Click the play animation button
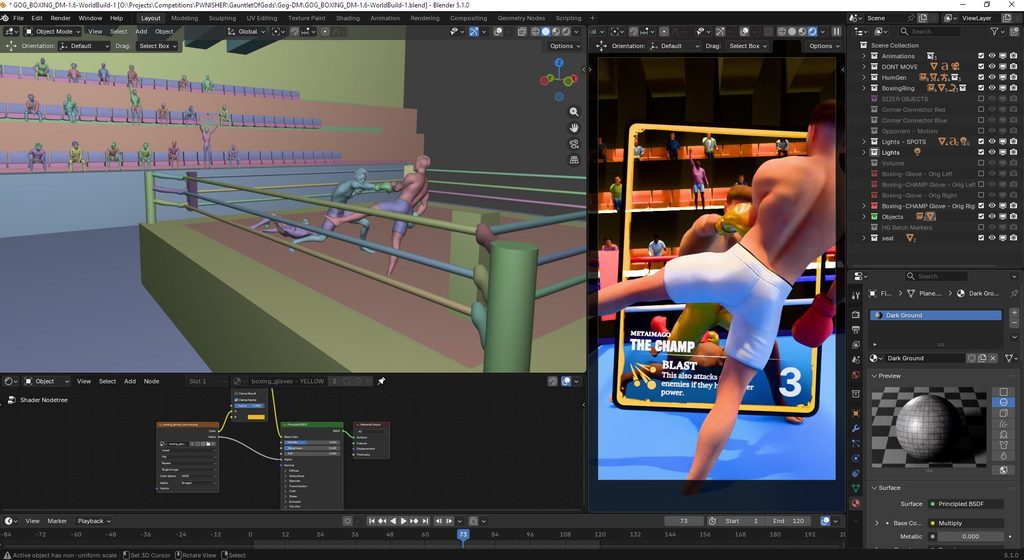Viewport: 1024px width, 560px height. (x=404, y=521)
